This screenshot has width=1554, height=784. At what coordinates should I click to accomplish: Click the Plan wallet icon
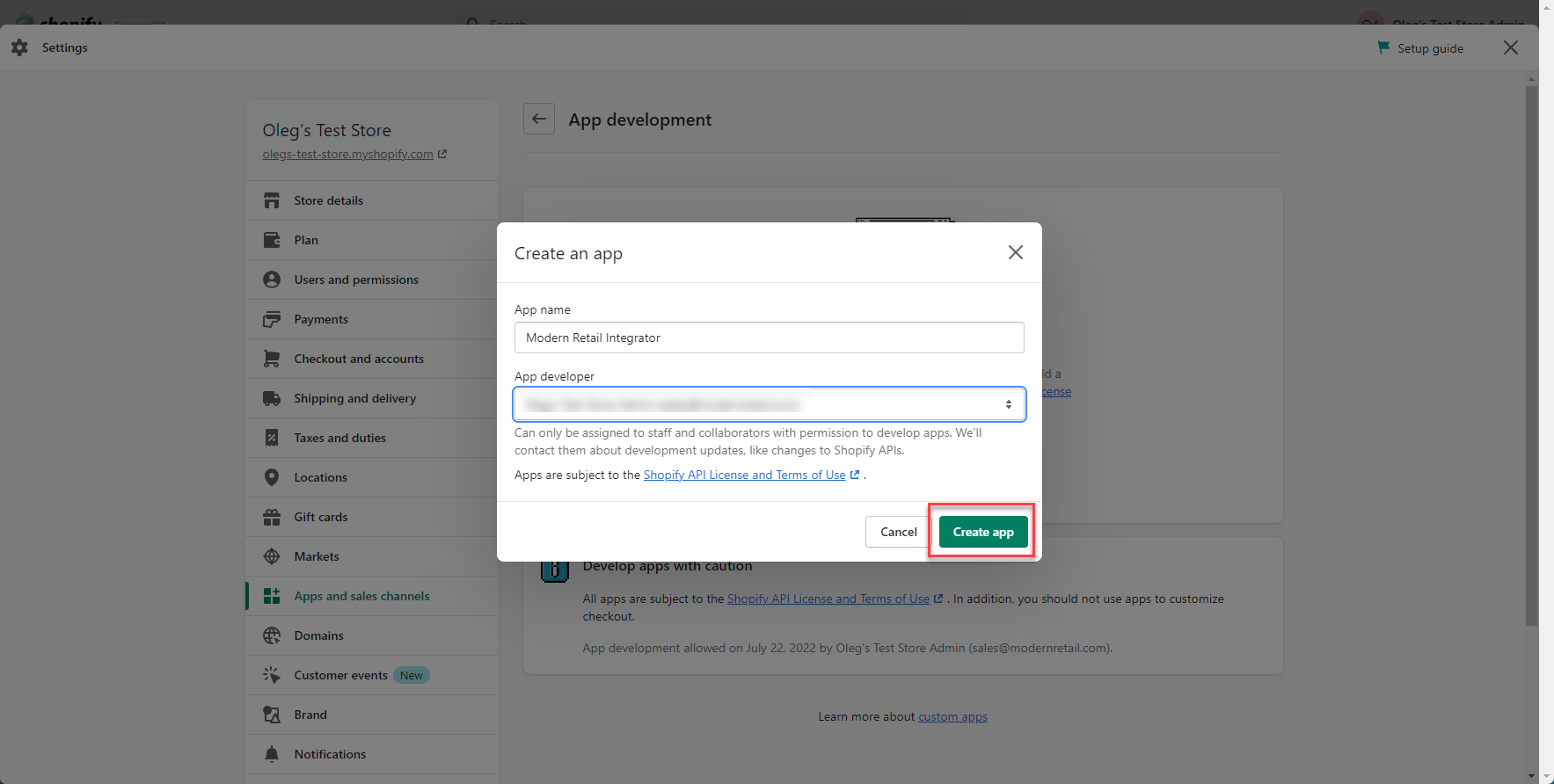click(x=272, y=240)
